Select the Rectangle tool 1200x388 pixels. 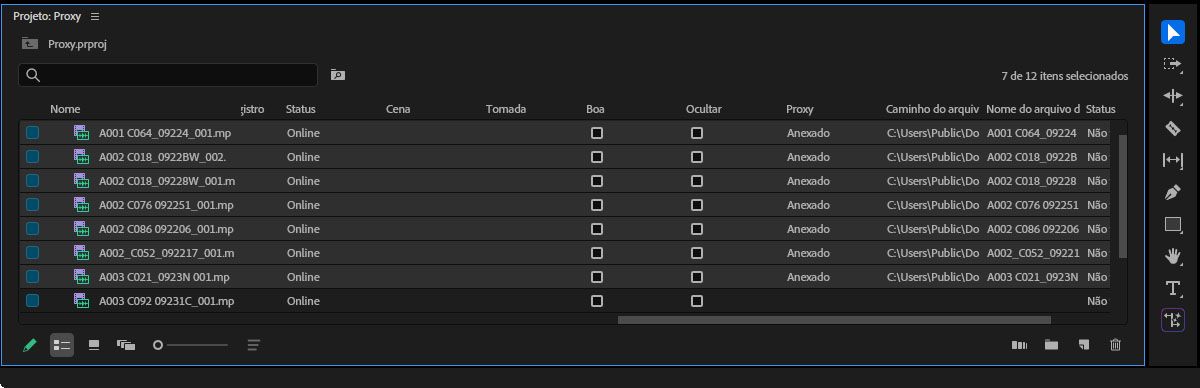1173,224
